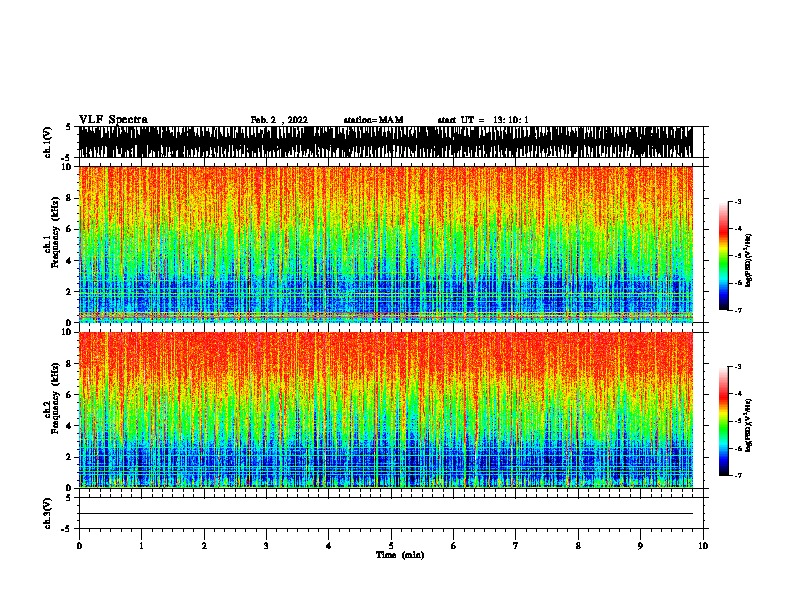
Task: Click the ch.2 "Frequency (kHz)" axis label
Action: coord(55,397)
